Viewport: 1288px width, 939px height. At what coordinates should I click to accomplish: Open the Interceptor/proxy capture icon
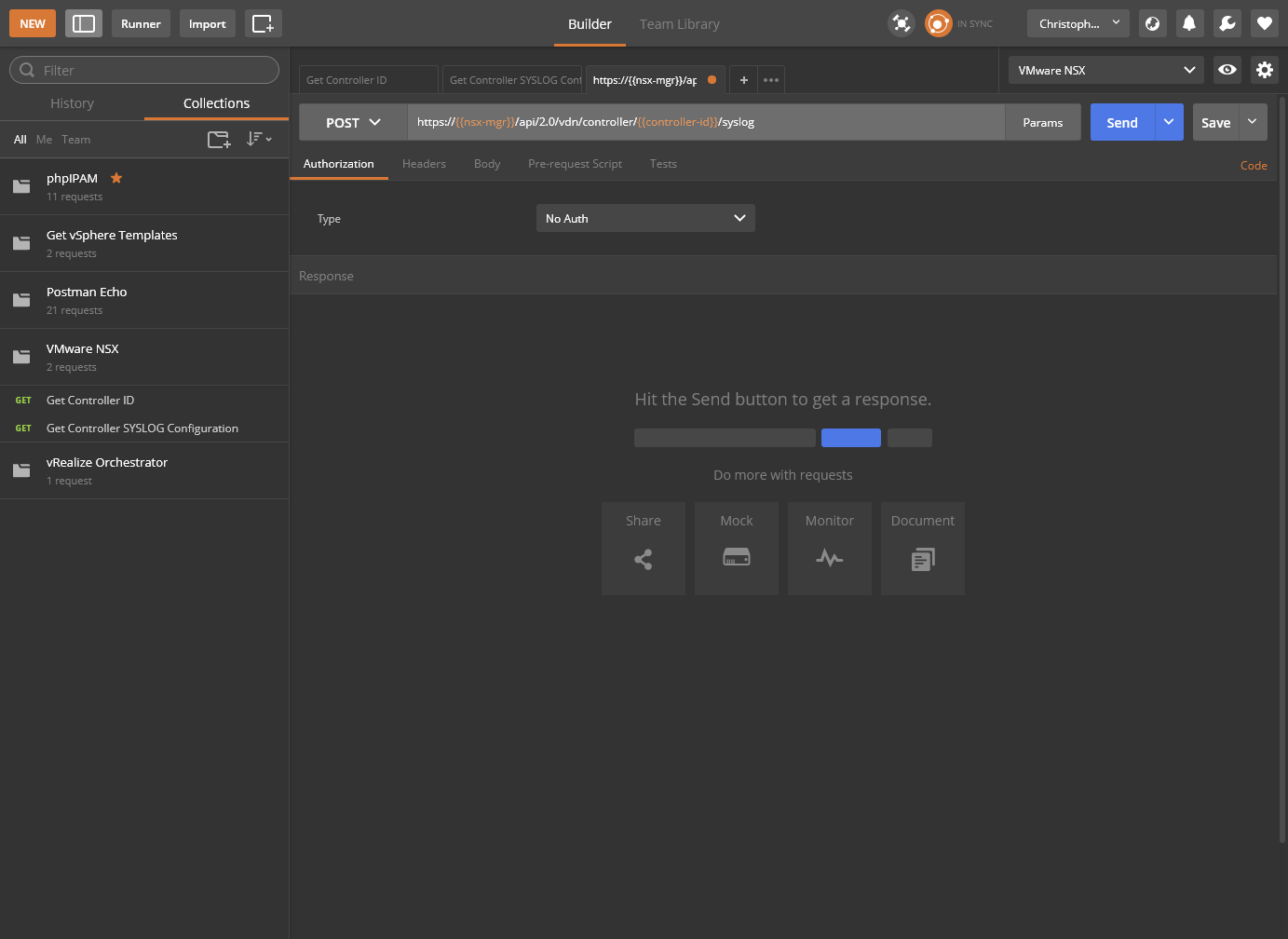click(x=901, y=24)
